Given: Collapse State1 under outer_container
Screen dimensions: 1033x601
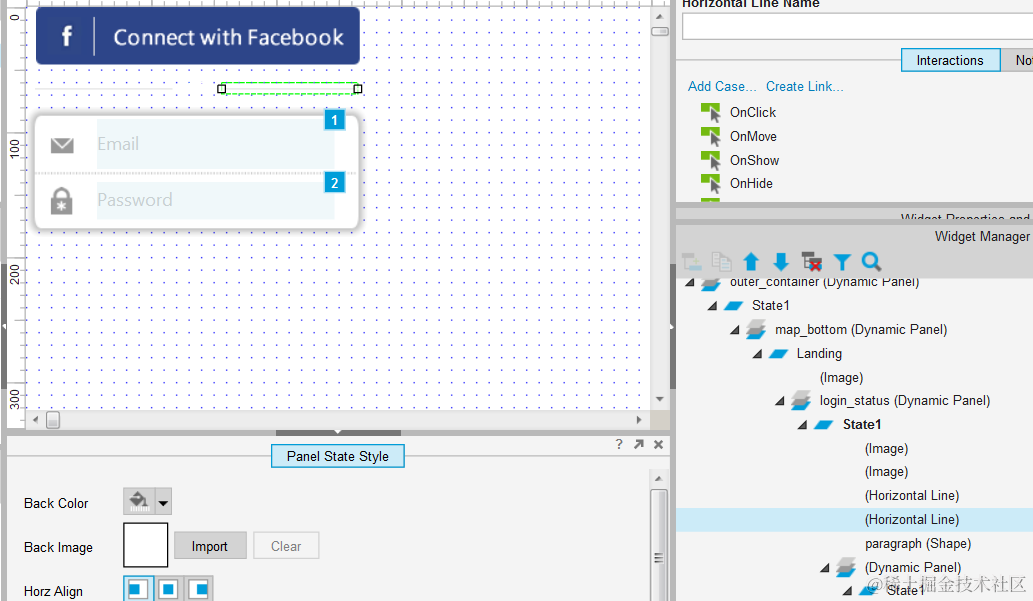Looking at the screenshot, I should point(712,306).
